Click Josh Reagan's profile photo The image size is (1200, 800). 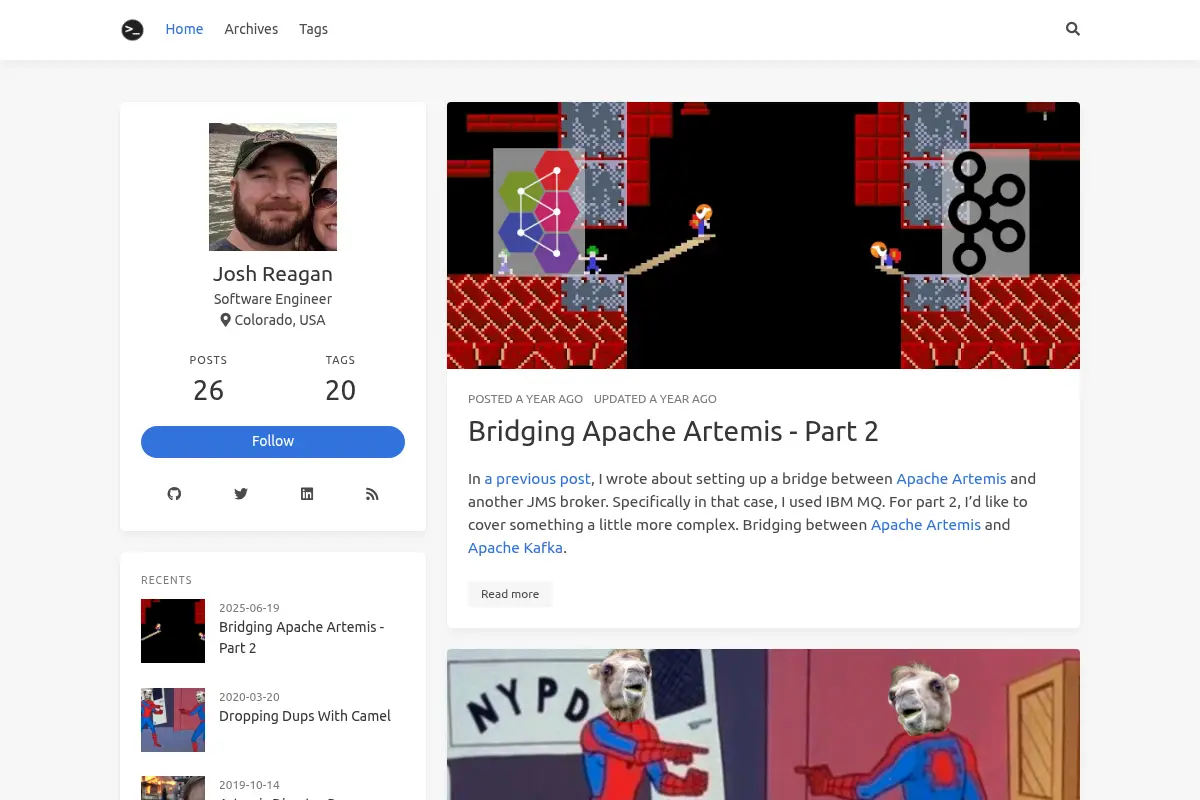[x=273, y=187]
